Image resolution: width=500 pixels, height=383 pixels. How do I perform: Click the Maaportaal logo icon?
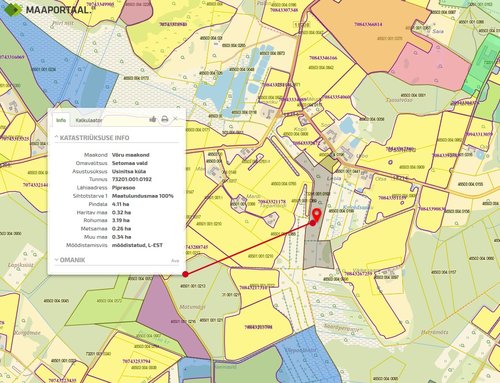click(x=12, y=9)
